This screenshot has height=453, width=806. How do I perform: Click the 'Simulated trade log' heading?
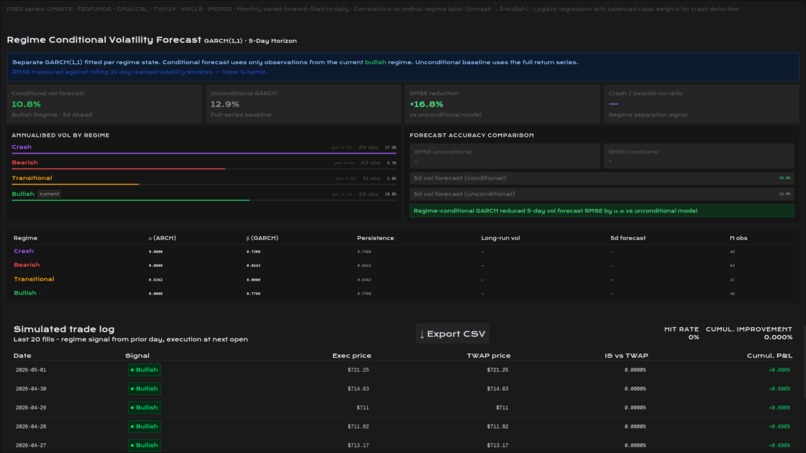(64, 329)
